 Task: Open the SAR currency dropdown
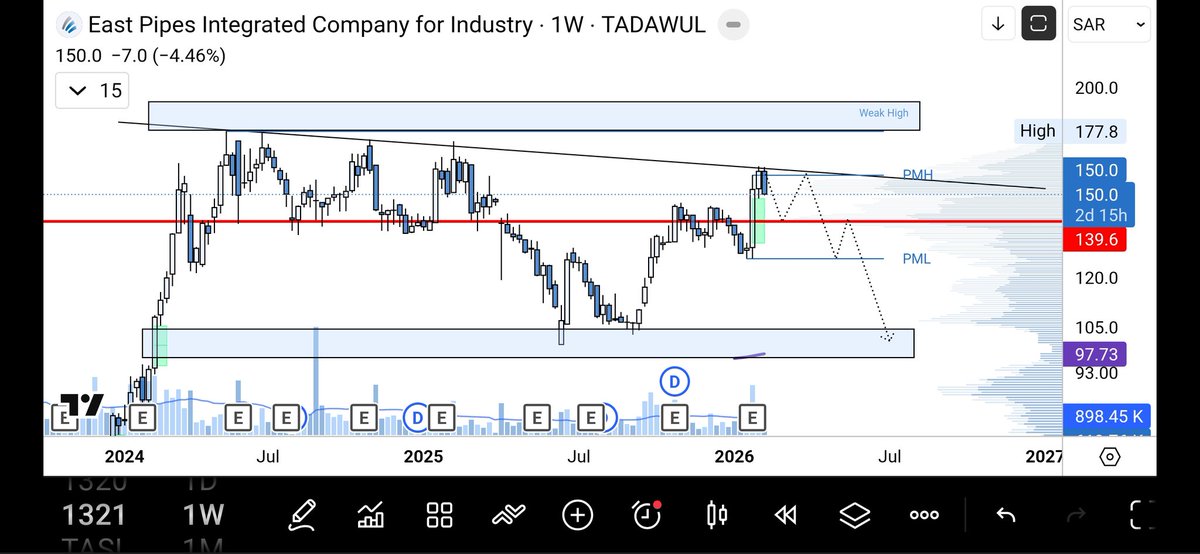(x=1109, y=24)
